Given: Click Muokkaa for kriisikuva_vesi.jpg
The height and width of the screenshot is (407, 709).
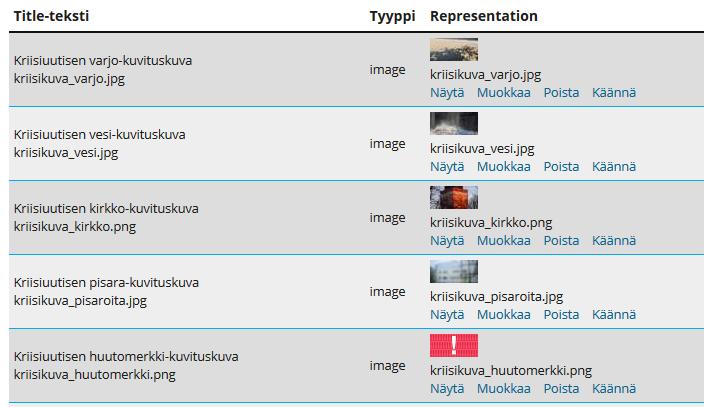Looking at the screenshot, I should click(504, 167).
